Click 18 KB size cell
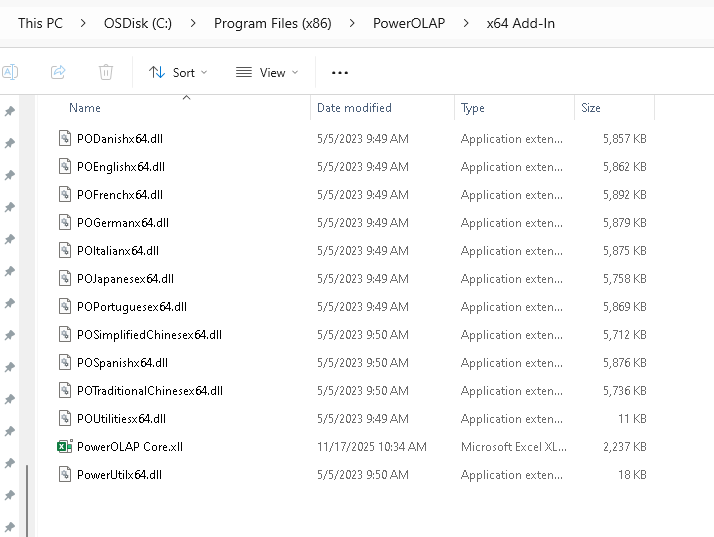 point(632,475)
